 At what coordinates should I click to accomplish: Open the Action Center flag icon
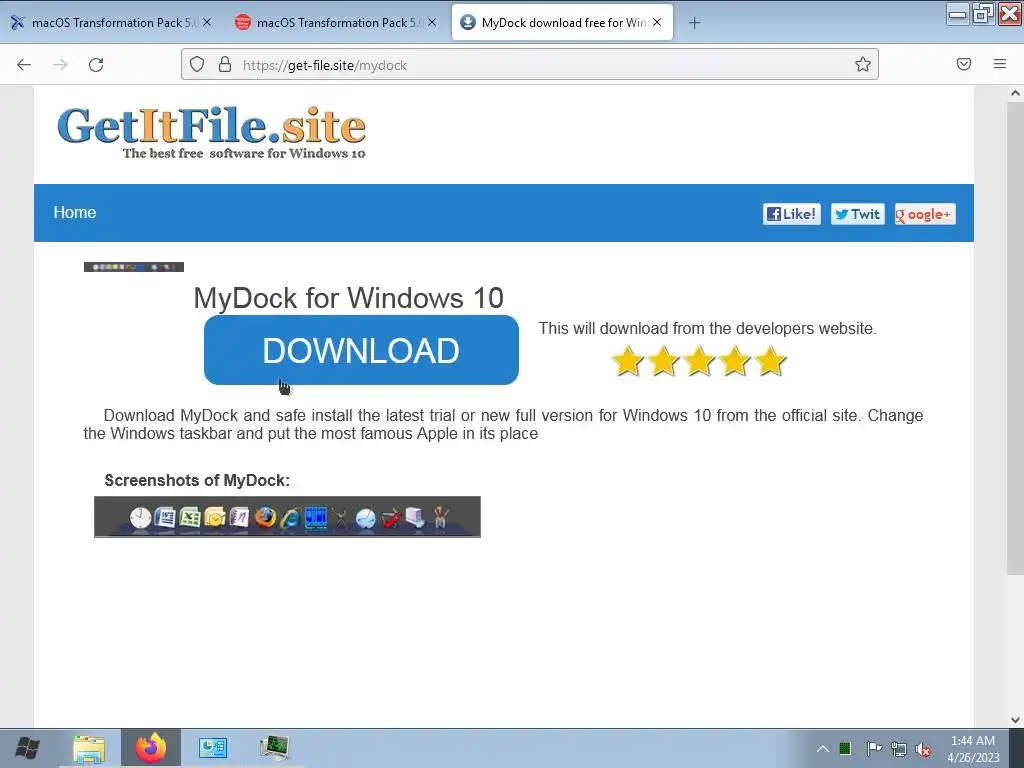point(874,748)
